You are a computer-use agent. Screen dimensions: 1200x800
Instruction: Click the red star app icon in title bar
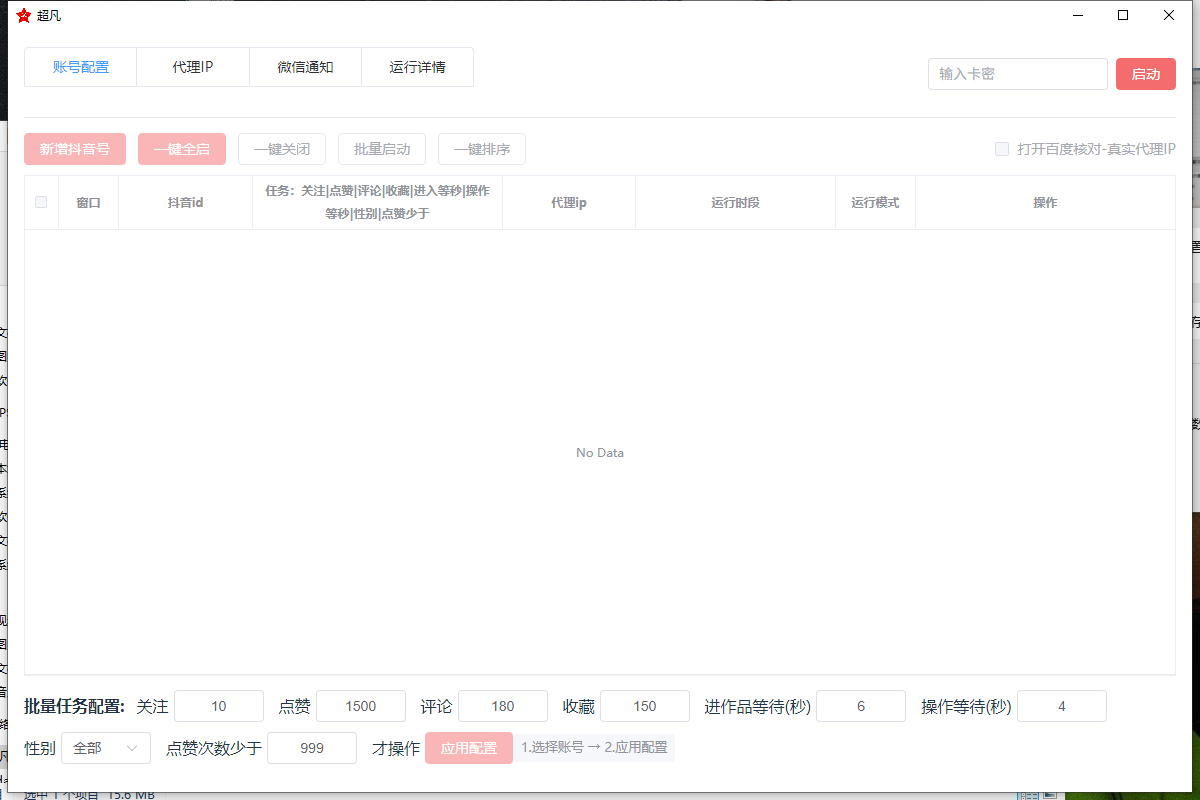click(25, 15)
